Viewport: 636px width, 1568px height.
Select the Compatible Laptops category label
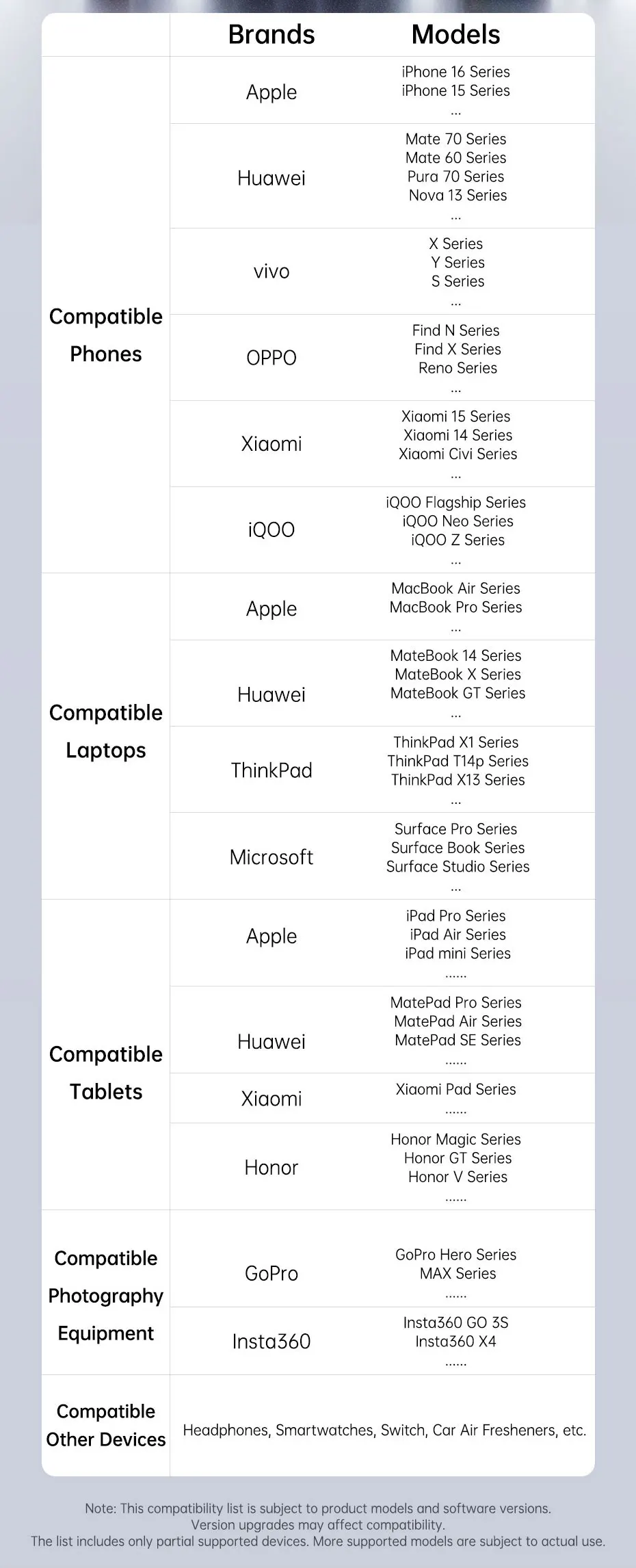click(106, 731)
